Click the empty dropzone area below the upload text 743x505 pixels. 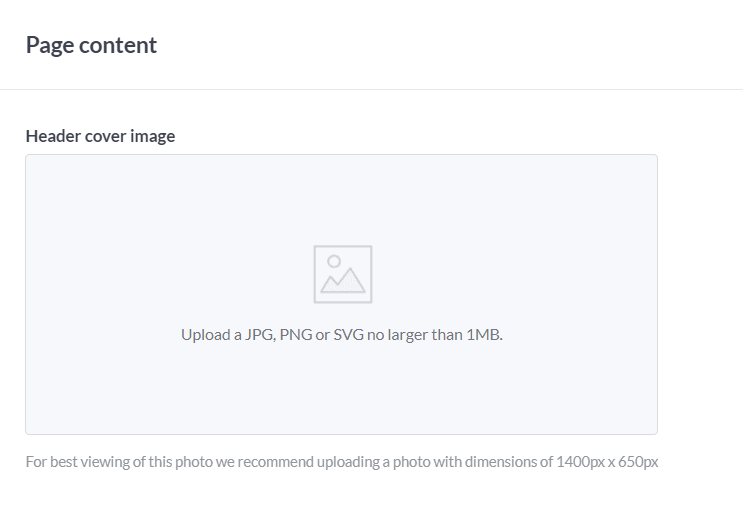tap(341, 390)
